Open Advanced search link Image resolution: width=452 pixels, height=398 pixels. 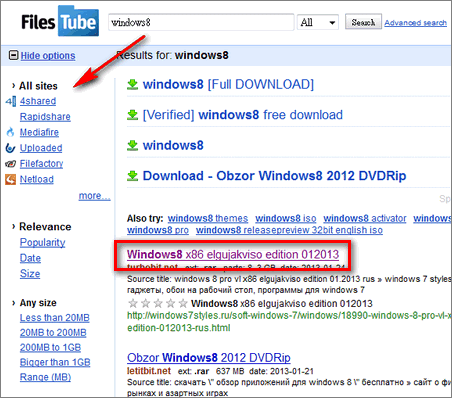(415, 23)
